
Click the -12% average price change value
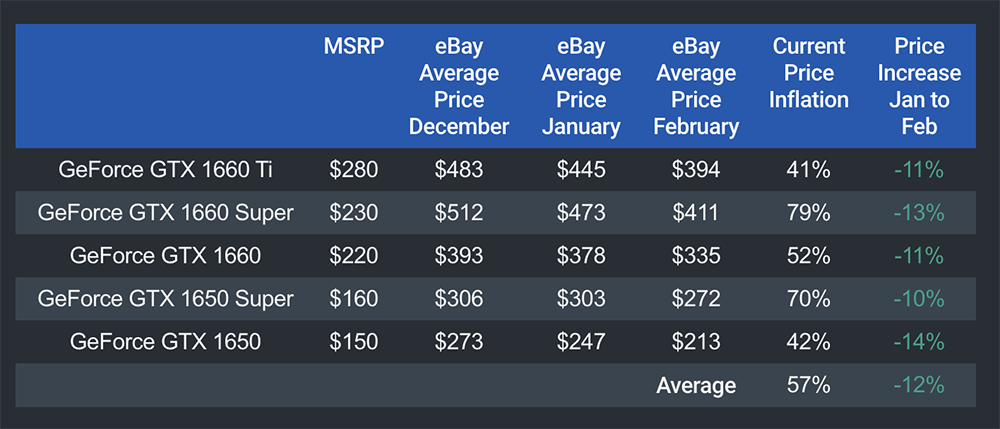click(920, 386)
